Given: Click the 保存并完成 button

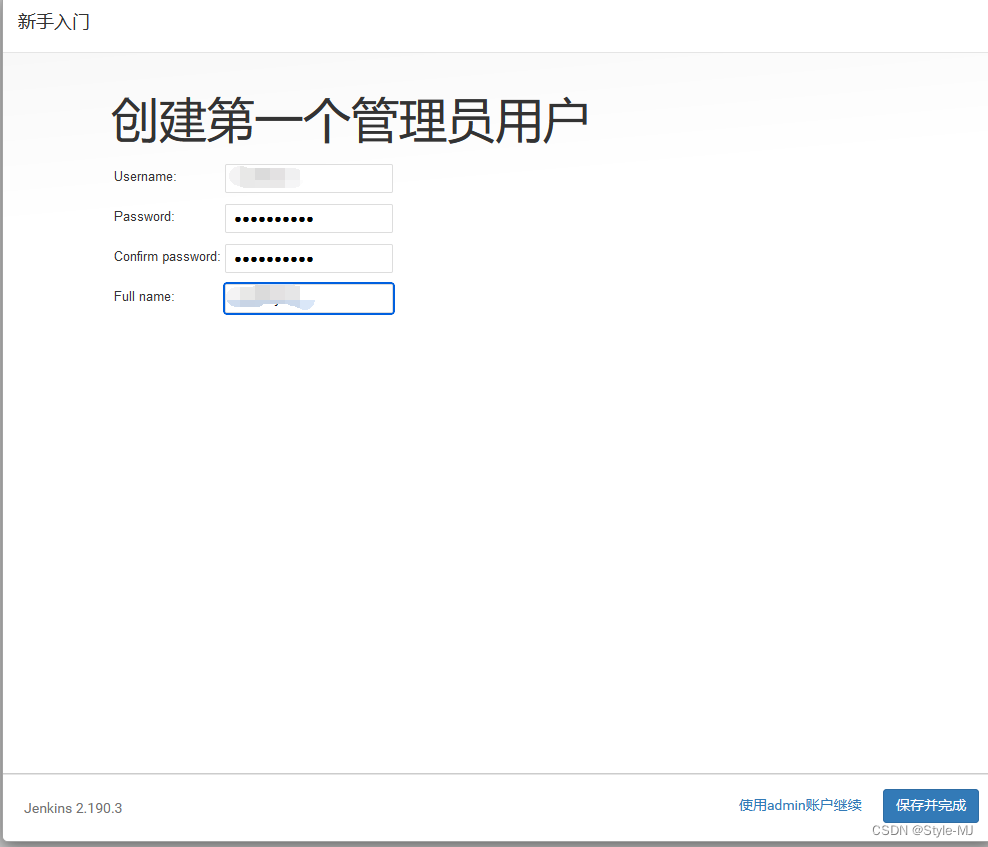Looking at the screenshot, I should (931, 805).
